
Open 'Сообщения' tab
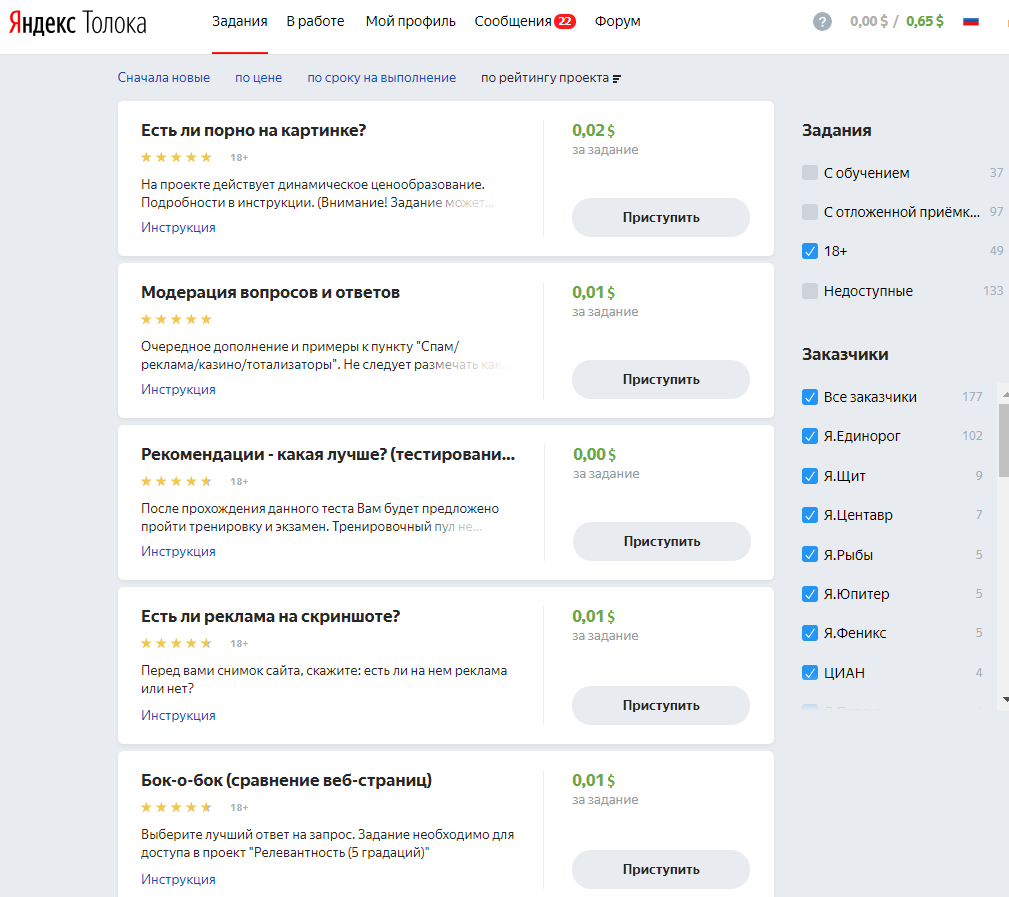coord(513,21)
